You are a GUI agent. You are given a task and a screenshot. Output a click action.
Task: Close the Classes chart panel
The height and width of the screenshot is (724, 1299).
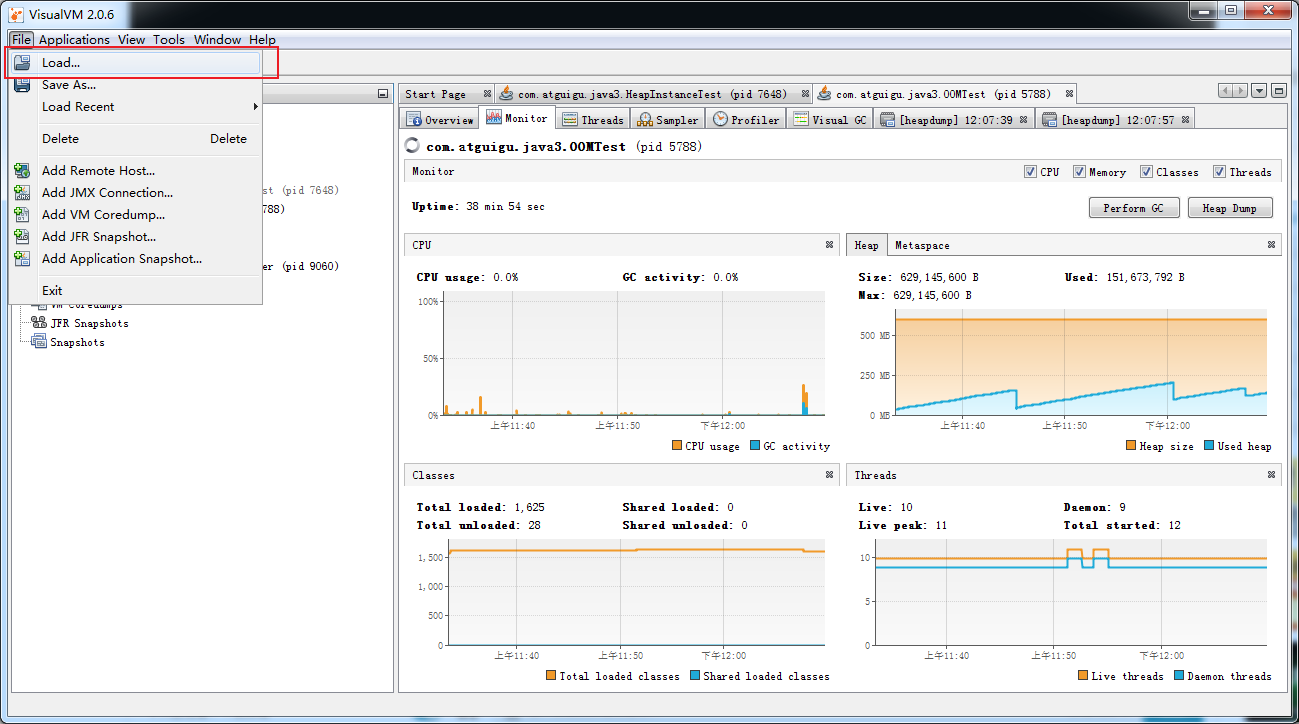[x=829, y=475]
